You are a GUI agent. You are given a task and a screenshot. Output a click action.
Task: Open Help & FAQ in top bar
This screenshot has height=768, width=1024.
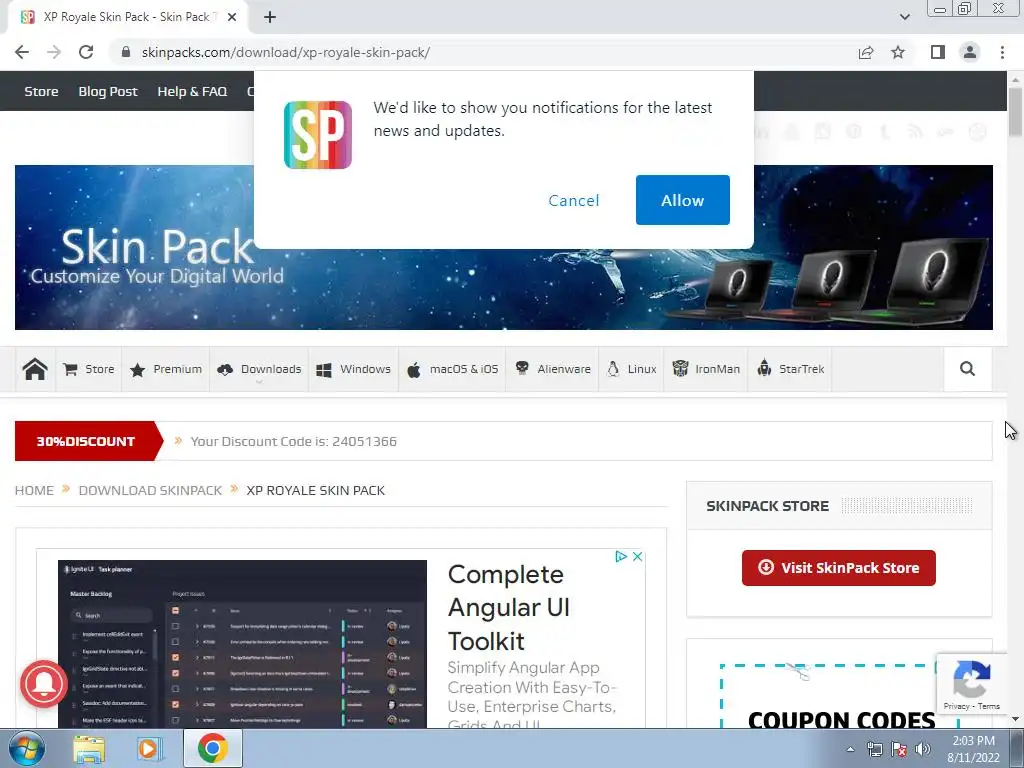[192, 91]
